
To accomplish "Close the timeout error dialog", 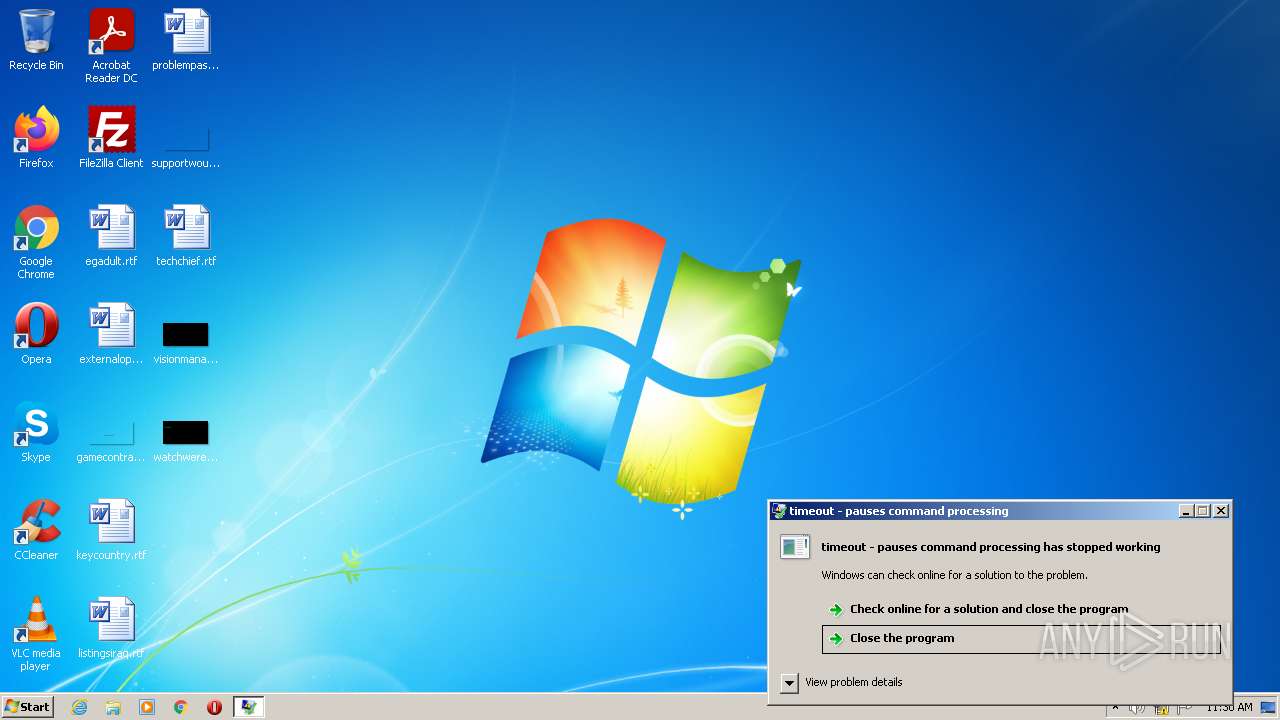I will (1221, 511).
